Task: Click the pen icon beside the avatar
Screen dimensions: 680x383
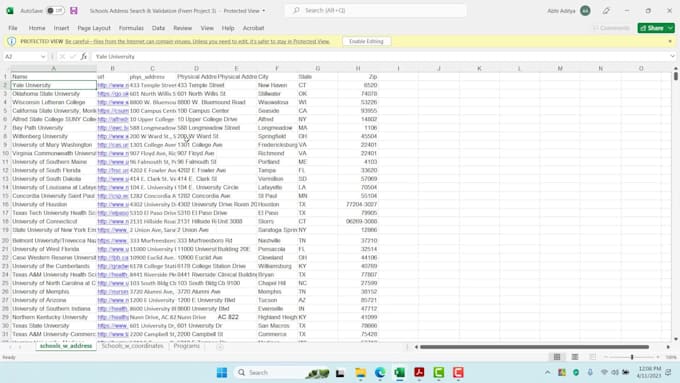Action: point(606,10)
